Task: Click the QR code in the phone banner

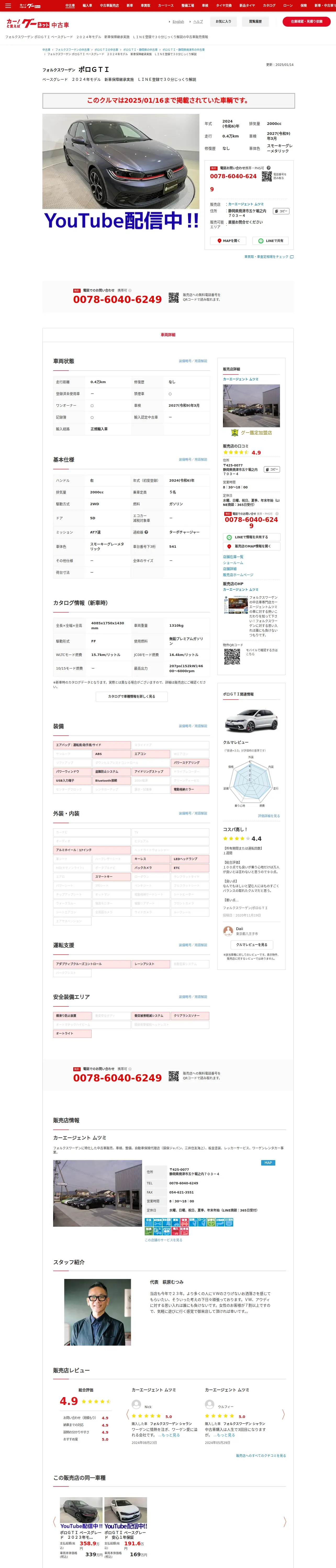Action: pyautogui.click(x=174, y=298)
